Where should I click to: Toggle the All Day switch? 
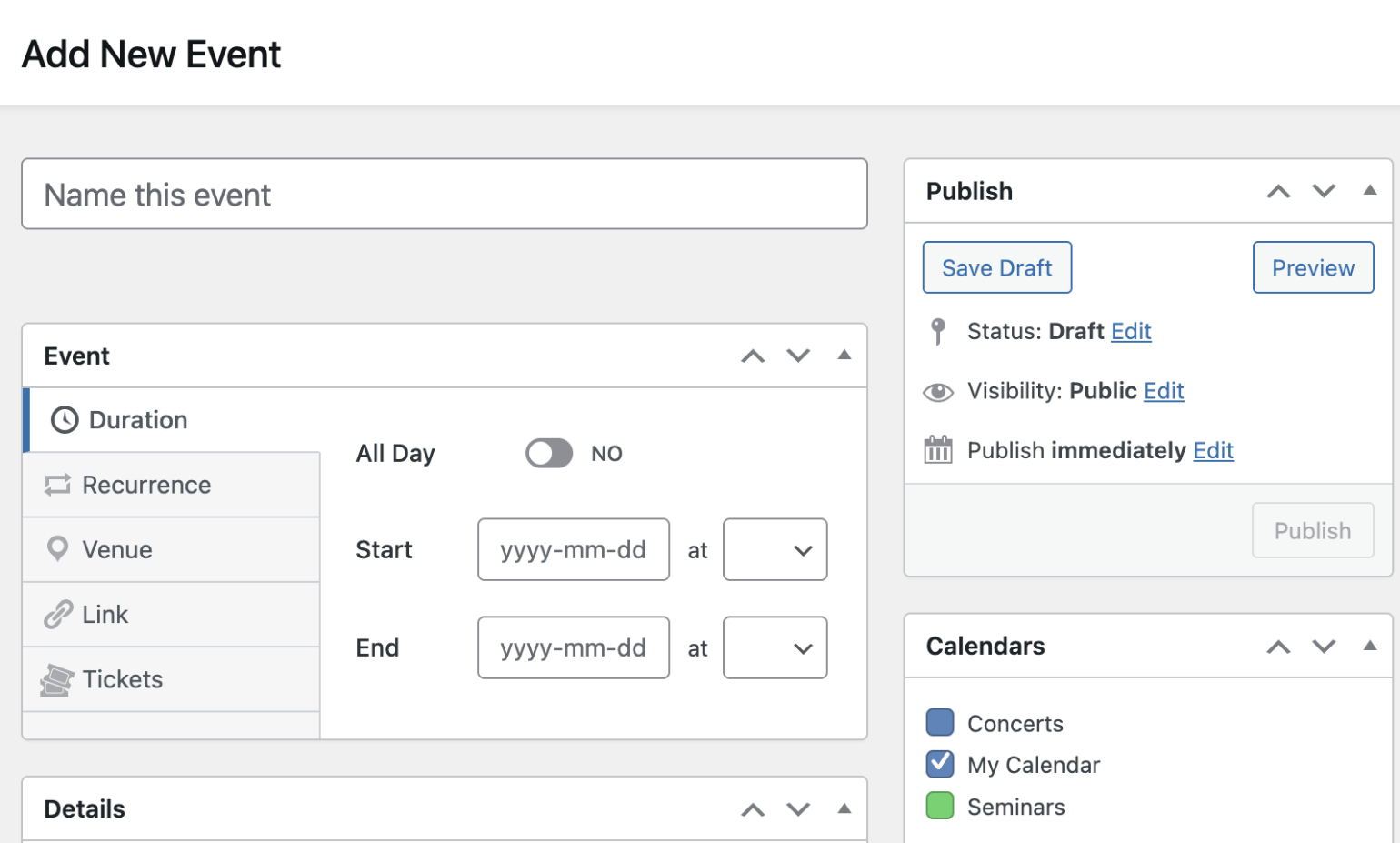tap(549, 453)
